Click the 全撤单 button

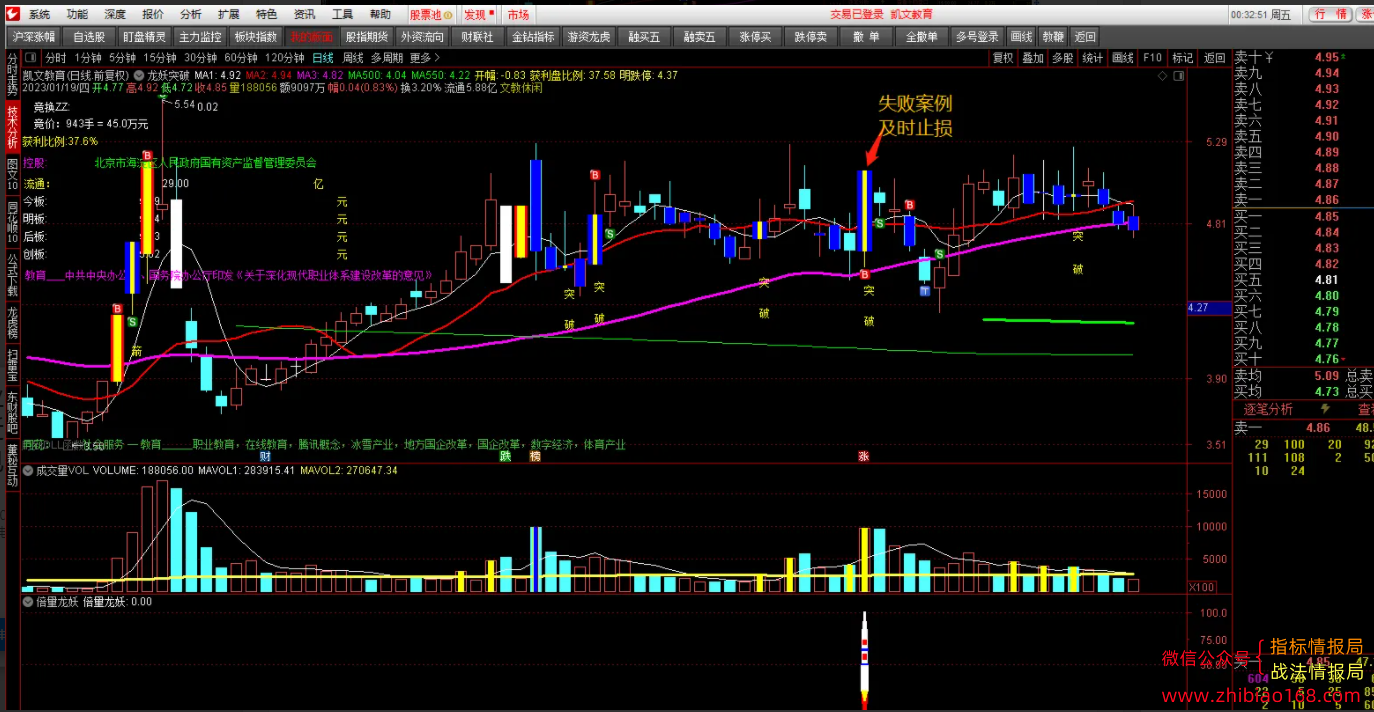tap(921, 37)
